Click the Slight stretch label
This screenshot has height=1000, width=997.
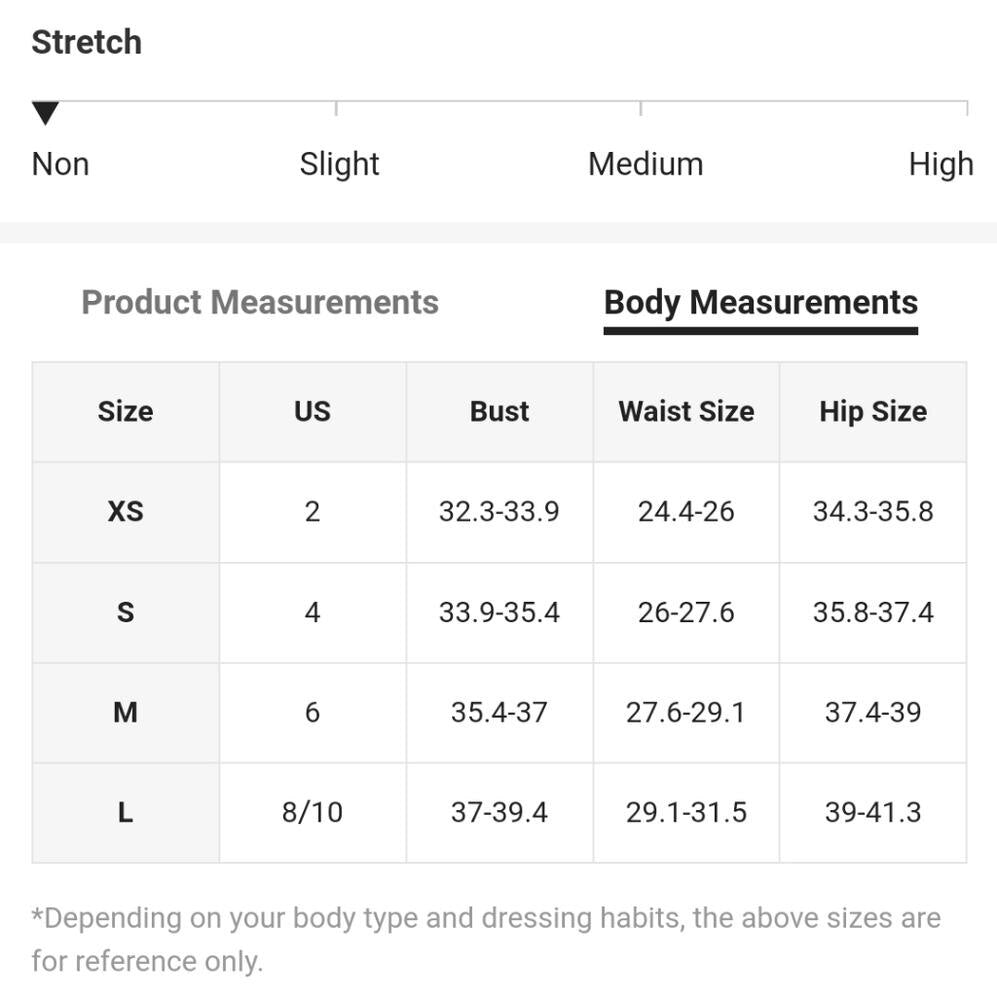click(339, 164)
